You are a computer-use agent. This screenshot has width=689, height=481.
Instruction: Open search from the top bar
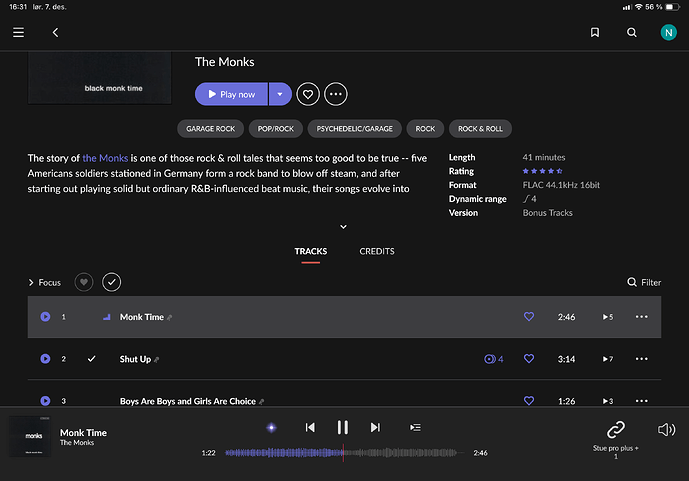click(x=631, y=33)
